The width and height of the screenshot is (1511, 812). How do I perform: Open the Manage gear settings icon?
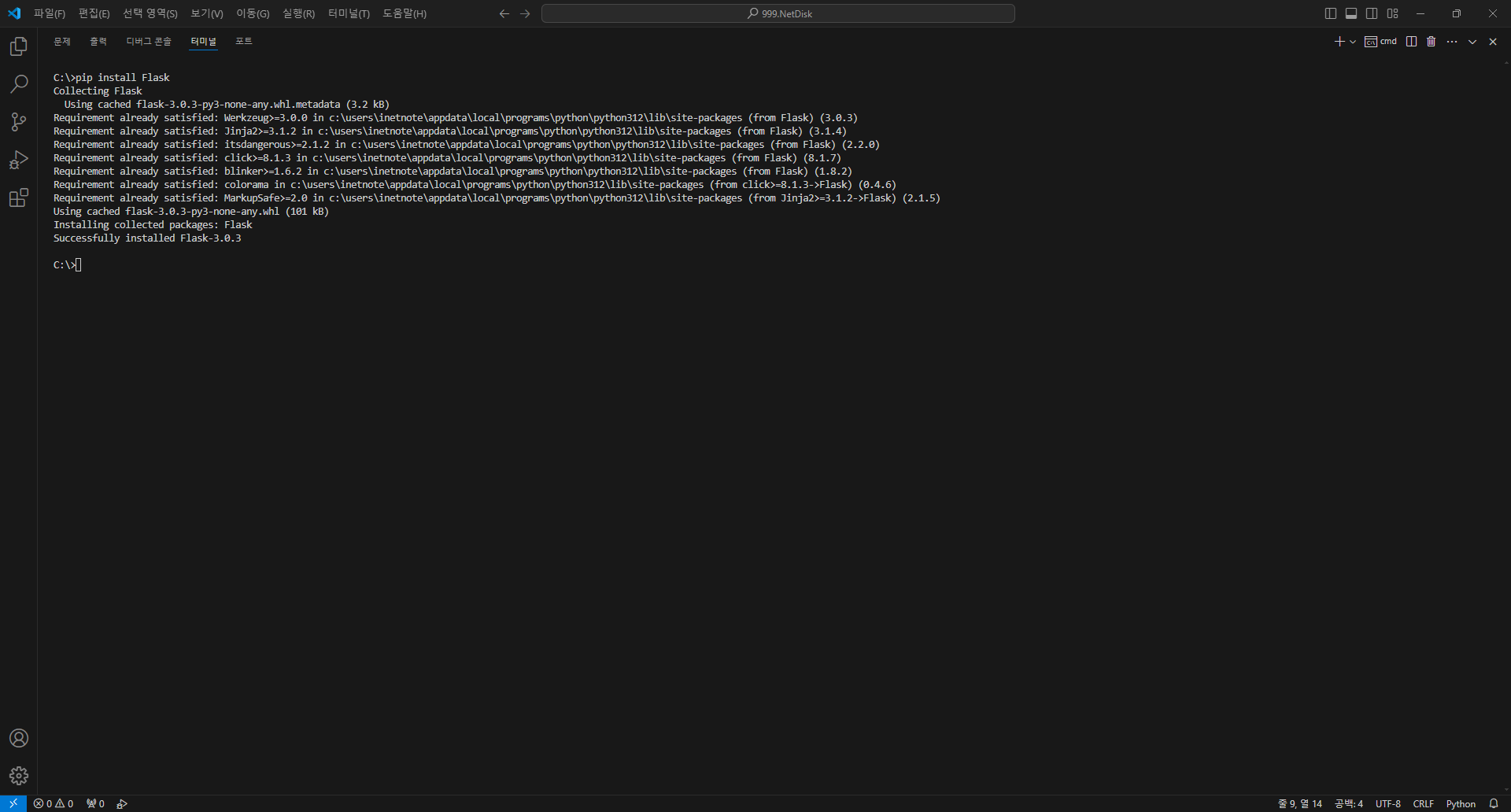click(x=19, y=776)
